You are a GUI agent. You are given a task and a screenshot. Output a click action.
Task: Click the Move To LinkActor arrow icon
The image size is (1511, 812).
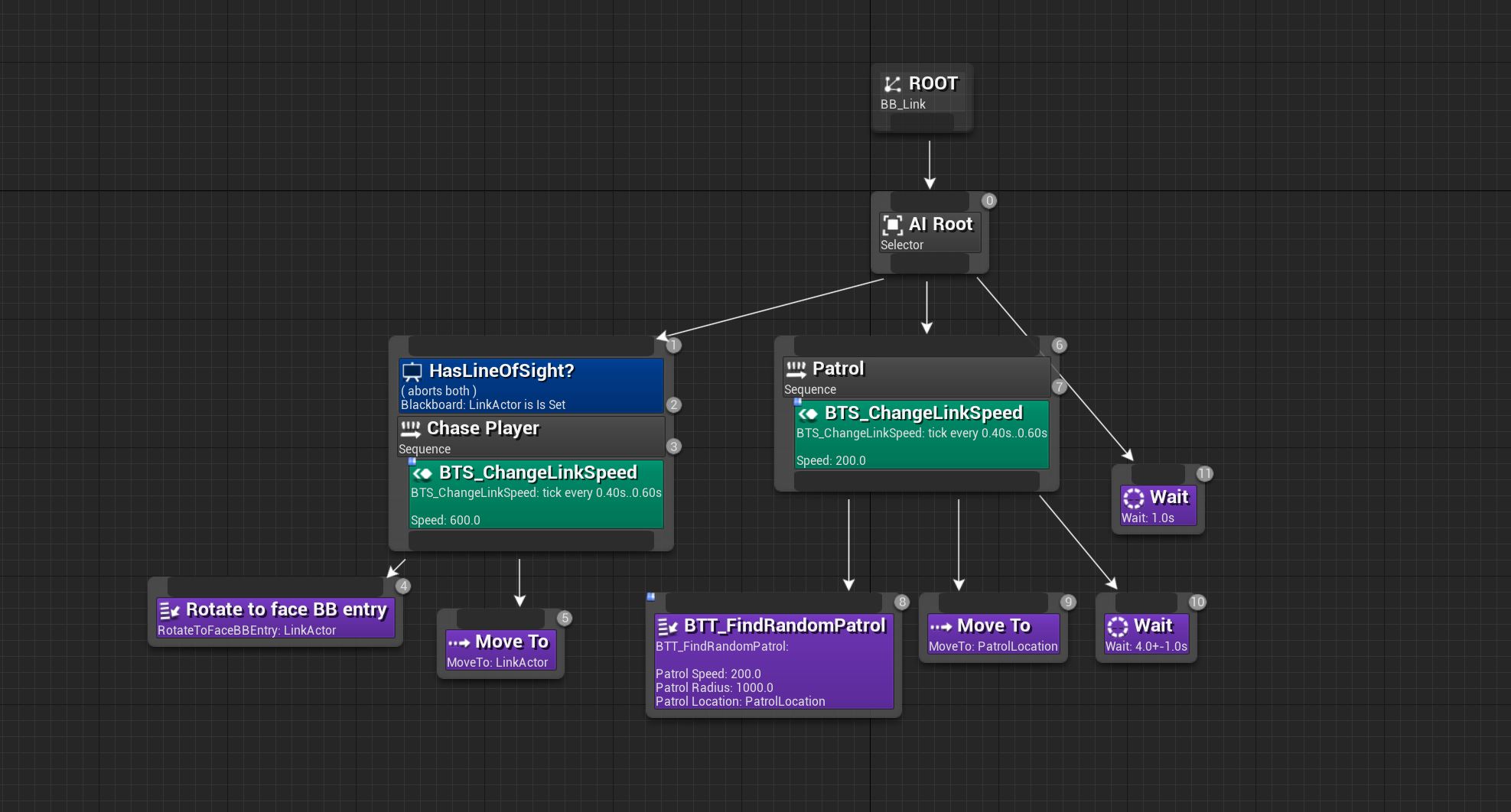(459, 642)
